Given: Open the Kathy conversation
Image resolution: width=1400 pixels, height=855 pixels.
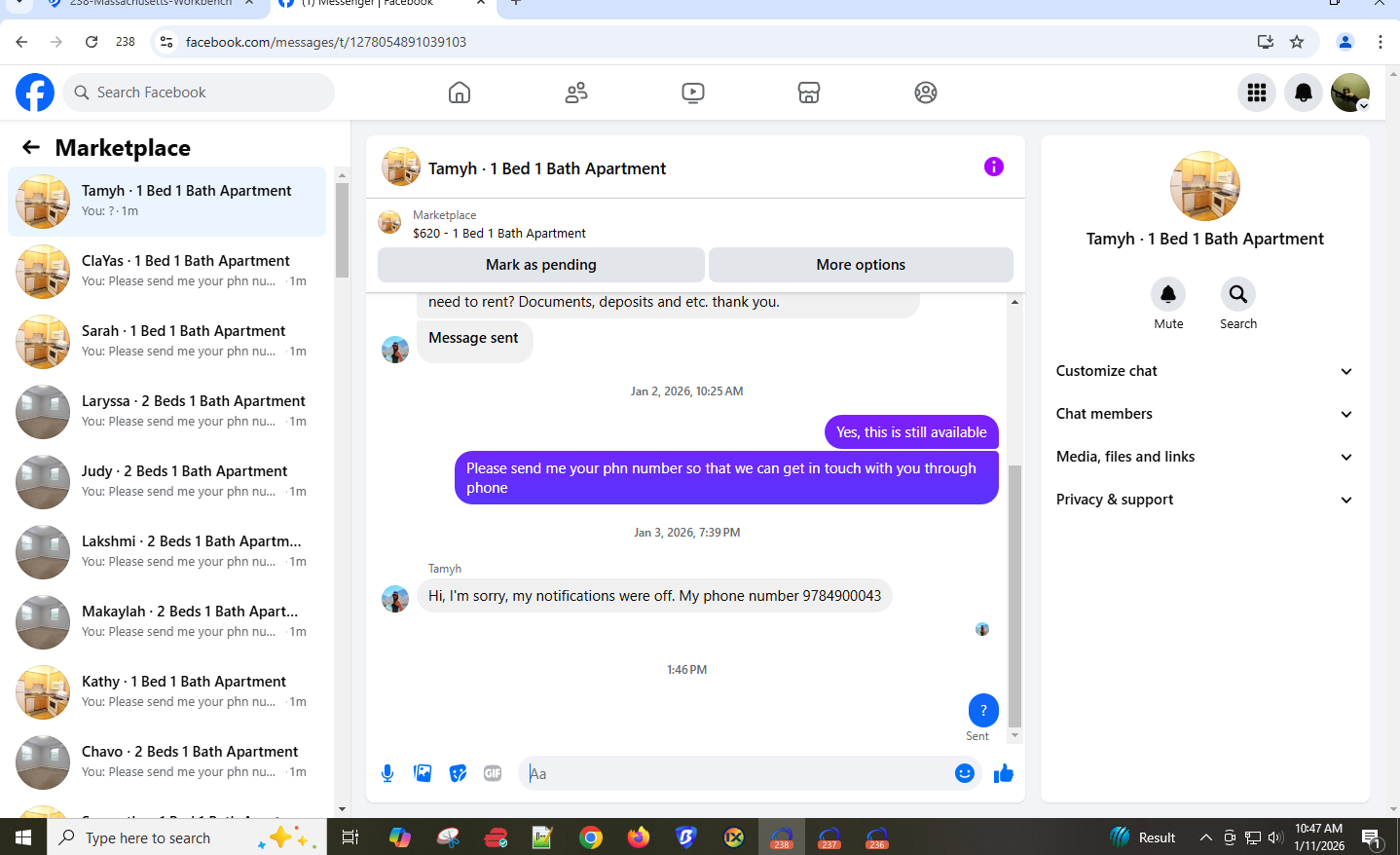Looking at the screenshot, I should tap(167, 692).
